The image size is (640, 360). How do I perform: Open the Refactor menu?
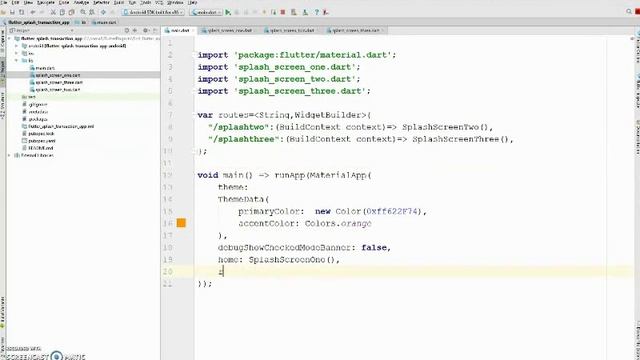point(101,2)
